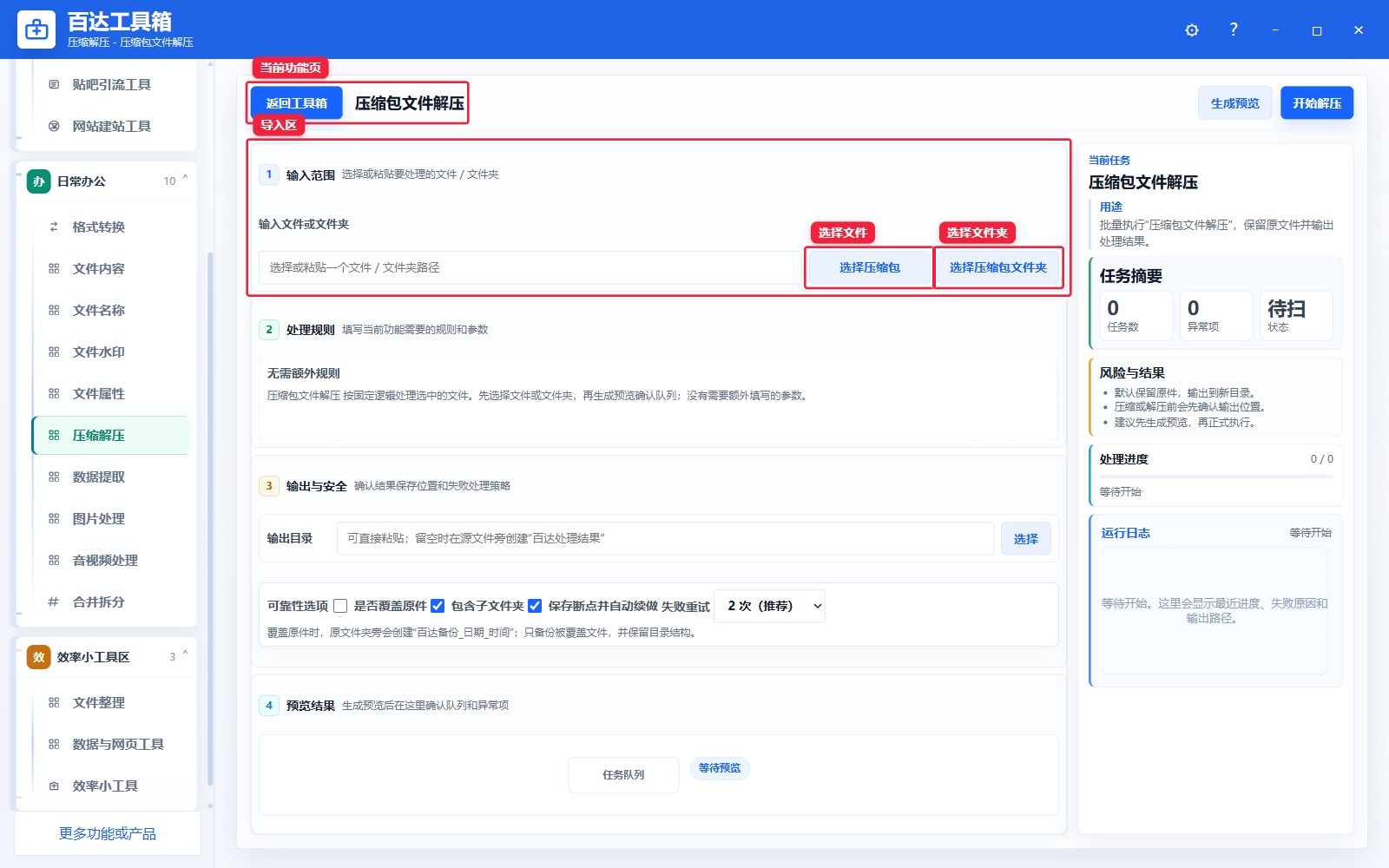This screenshot has width=1389, height=868.
Task: Click the icon beside 压缩解压
Action: point(54,435)
